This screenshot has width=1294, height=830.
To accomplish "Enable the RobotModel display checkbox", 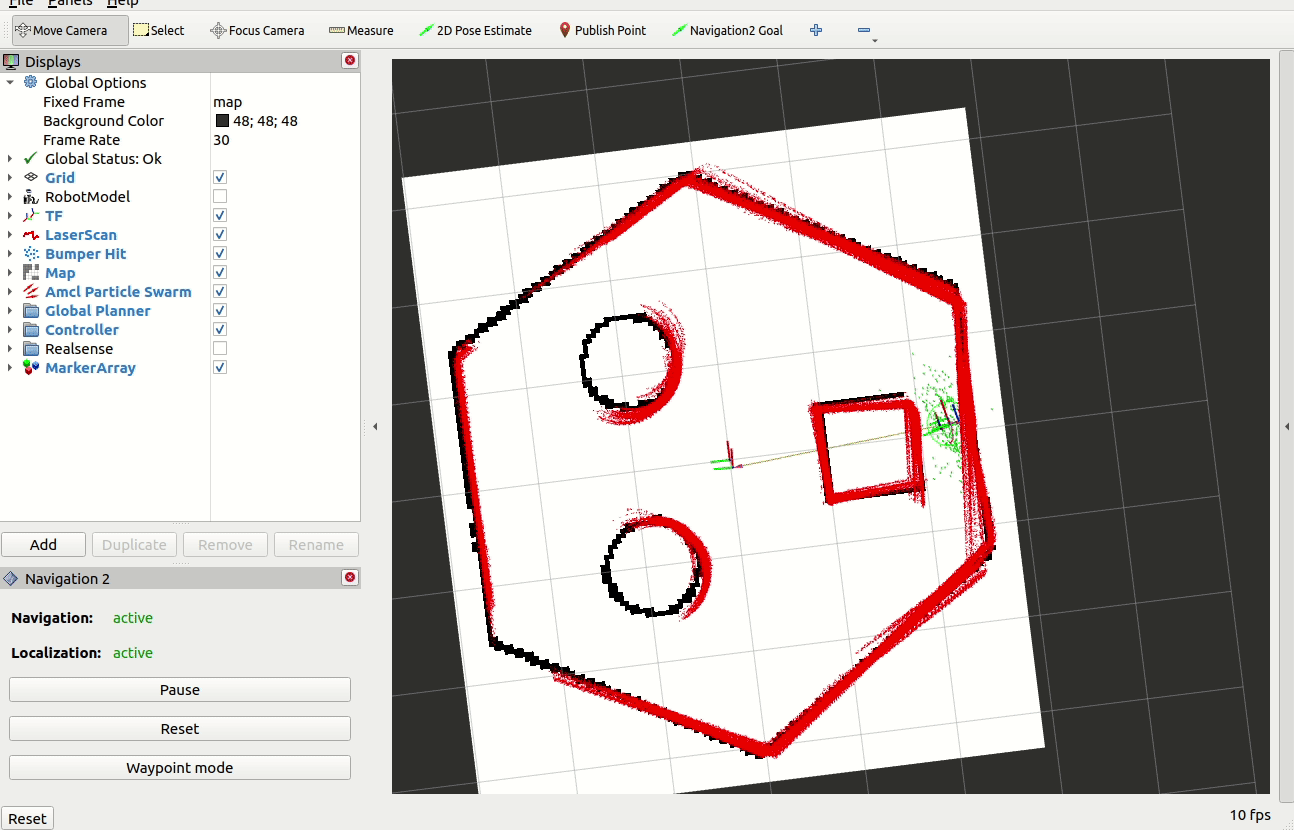I will click(220, 197).
